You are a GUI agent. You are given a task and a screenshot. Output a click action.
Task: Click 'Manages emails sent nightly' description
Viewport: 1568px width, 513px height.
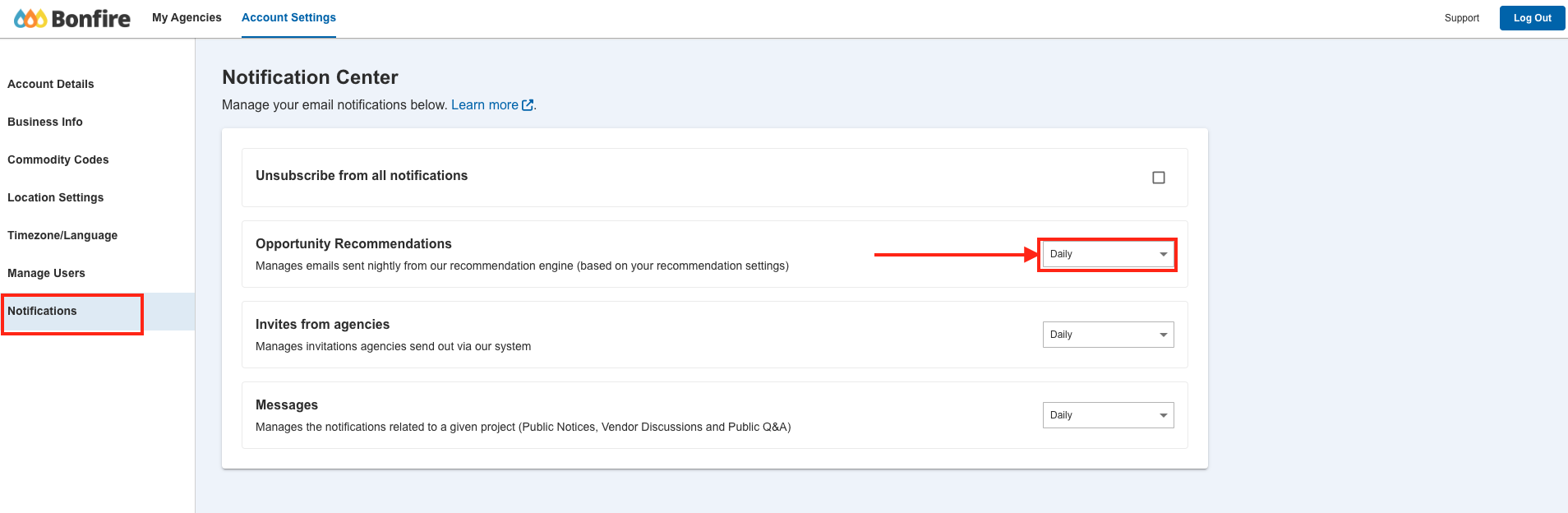[522, 266]
